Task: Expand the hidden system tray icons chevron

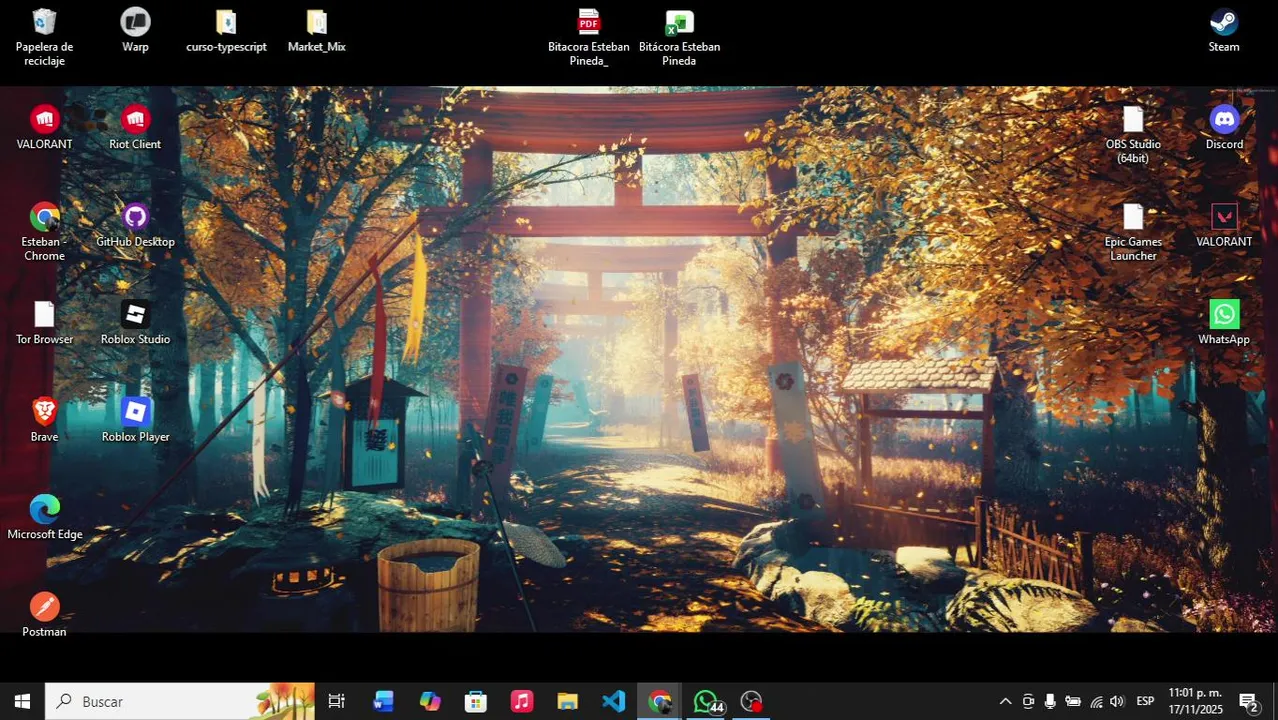Action: [1005, 701]
